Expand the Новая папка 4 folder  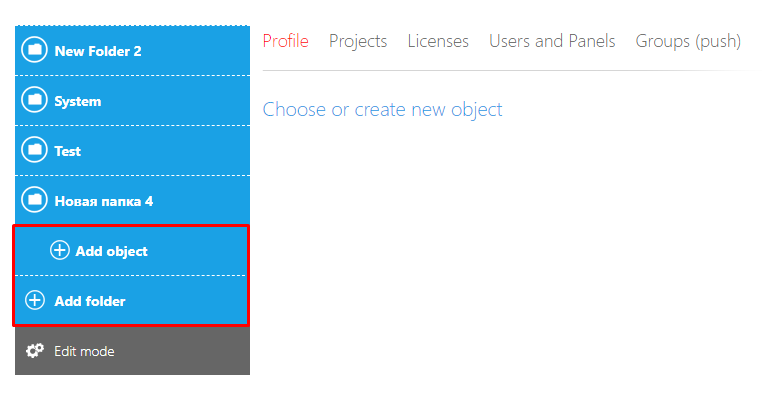click(x=132, y=200)
